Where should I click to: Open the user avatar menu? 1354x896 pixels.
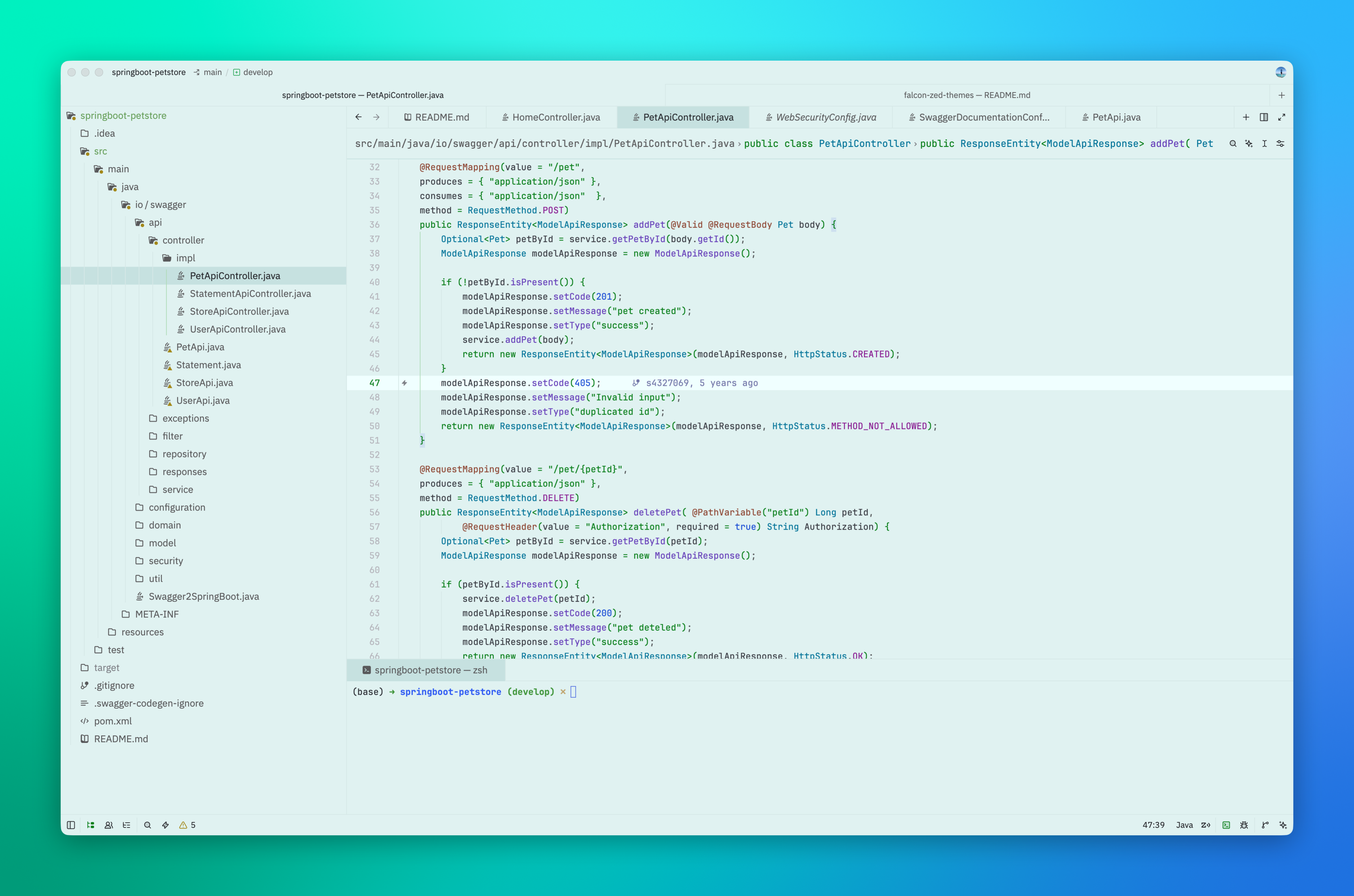1280,72
